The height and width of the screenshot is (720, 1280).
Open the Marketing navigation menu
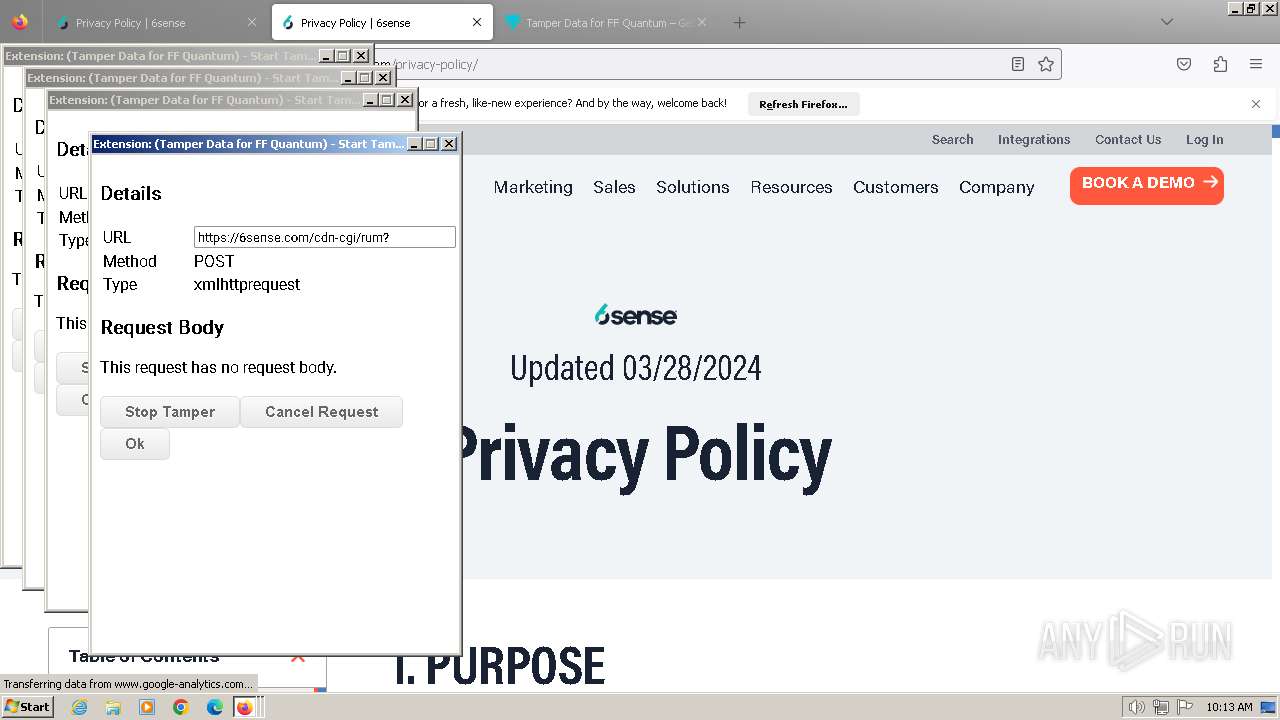[533, 187]
